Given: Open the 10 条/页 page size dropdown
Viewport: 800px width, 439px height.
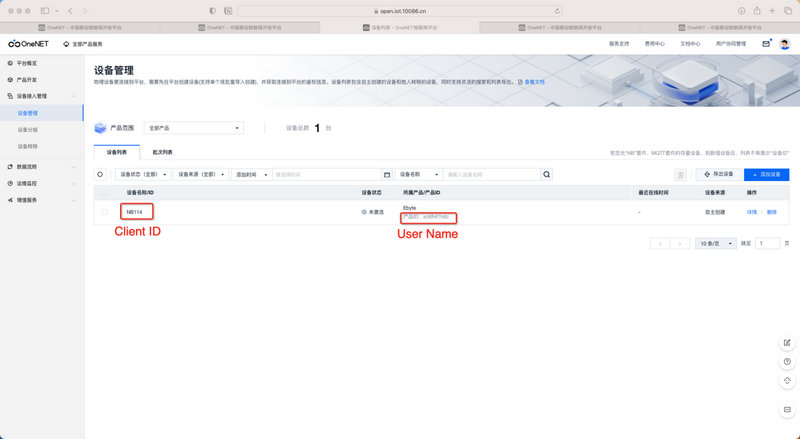Looking at the screenshot, I should click(x=716, y=243).
